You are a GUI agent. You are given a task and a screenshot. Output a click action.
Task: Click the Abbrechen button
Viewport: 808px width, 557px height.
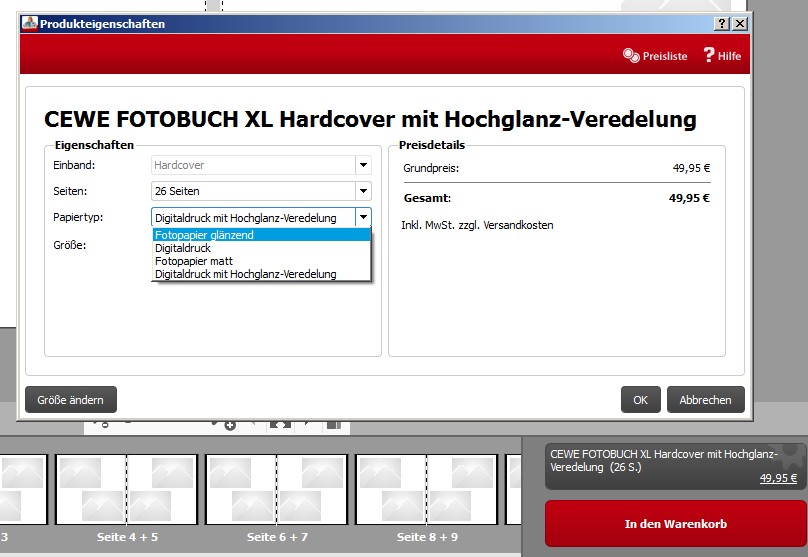pos(705,400)
